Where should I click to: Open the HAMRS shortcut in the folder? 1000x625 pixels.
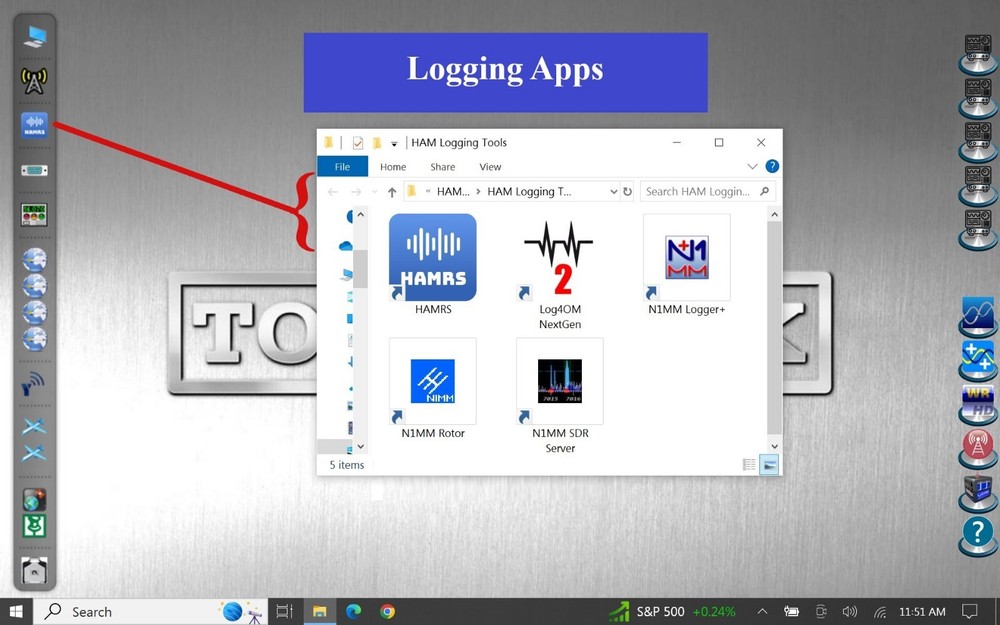432,258
